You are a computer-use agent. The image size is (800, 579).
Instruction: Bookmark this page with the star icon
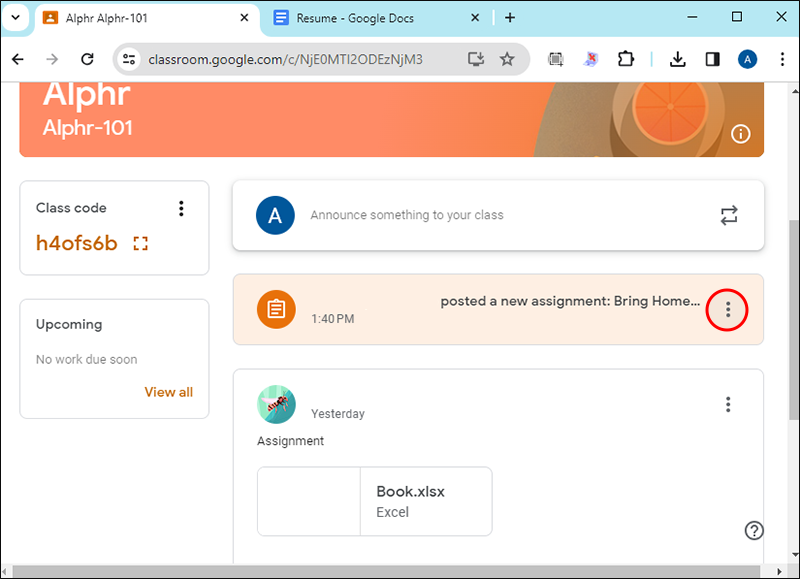[507, 59]
